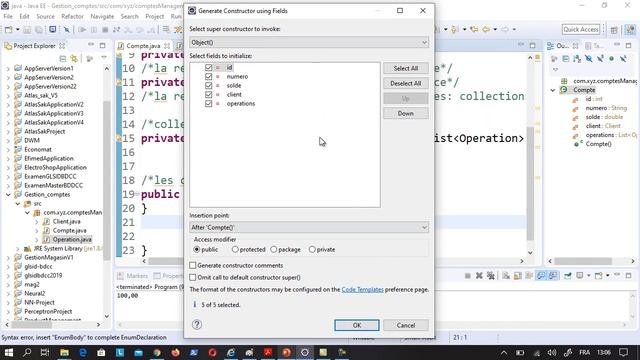Screen dimensions: 640x360
Task: Toggle the client field checkbox
Action: [209, 94]
